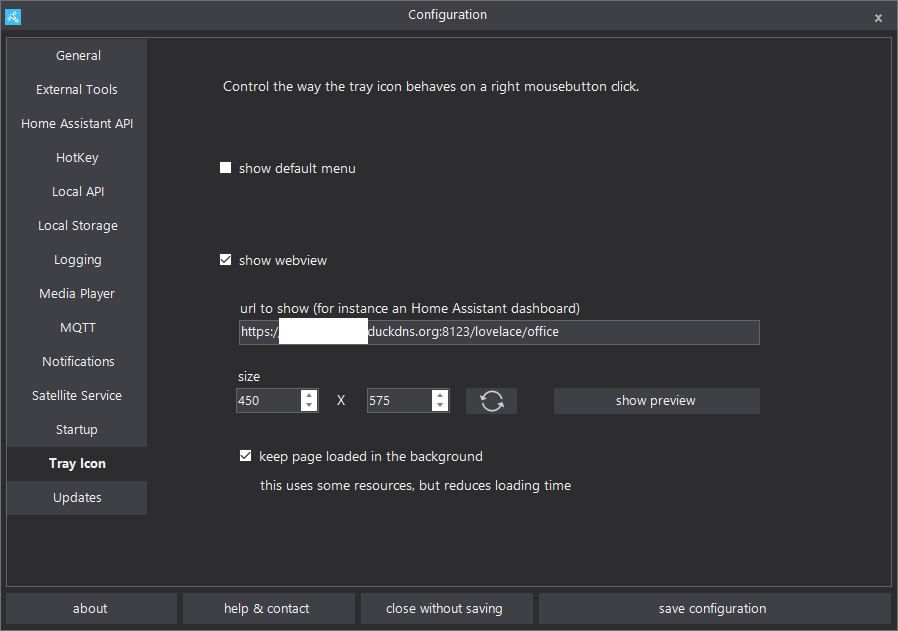Viewport: 898px width, 631px height.
Task: Click the app logo icon in title bar
Action: (x=13, y=17)
